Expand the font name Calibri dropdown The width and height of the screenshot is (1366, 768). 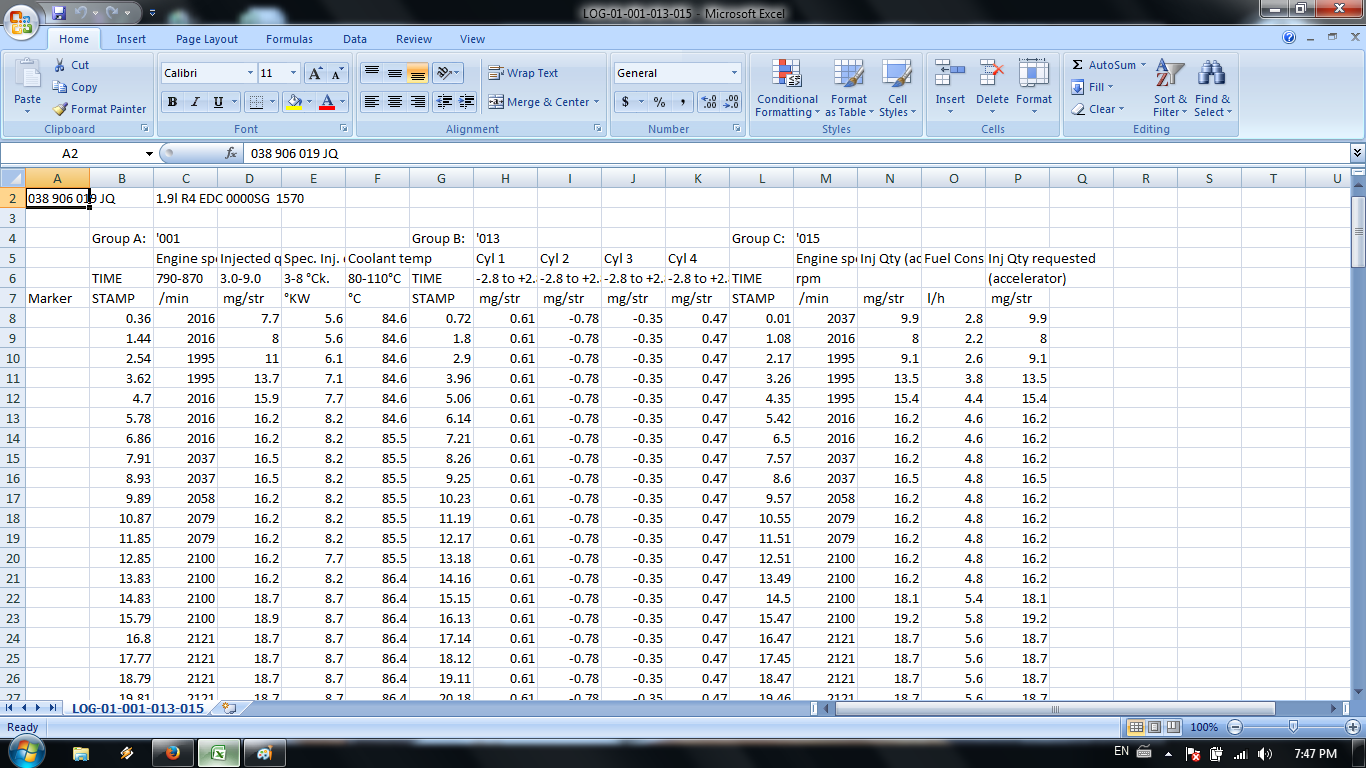(x=250, y=73)
